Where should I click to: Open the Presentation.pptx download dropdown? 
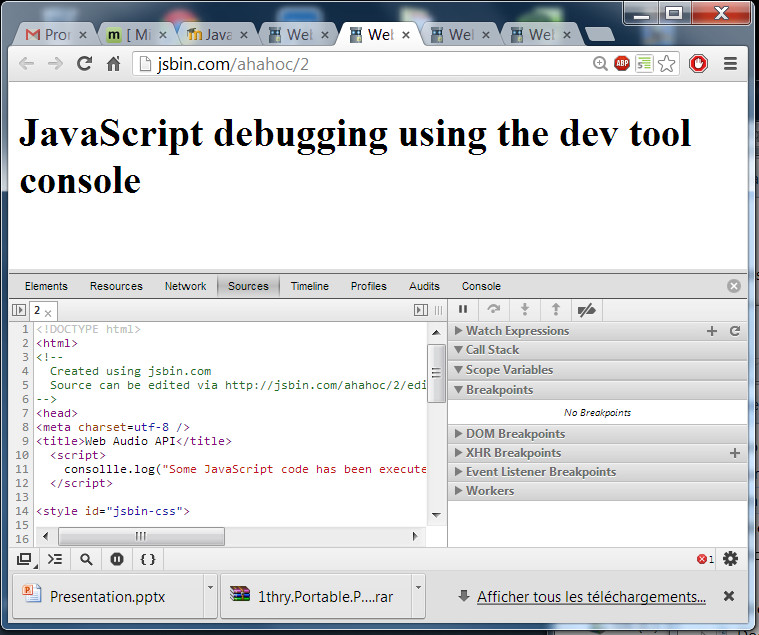[210, 596]
